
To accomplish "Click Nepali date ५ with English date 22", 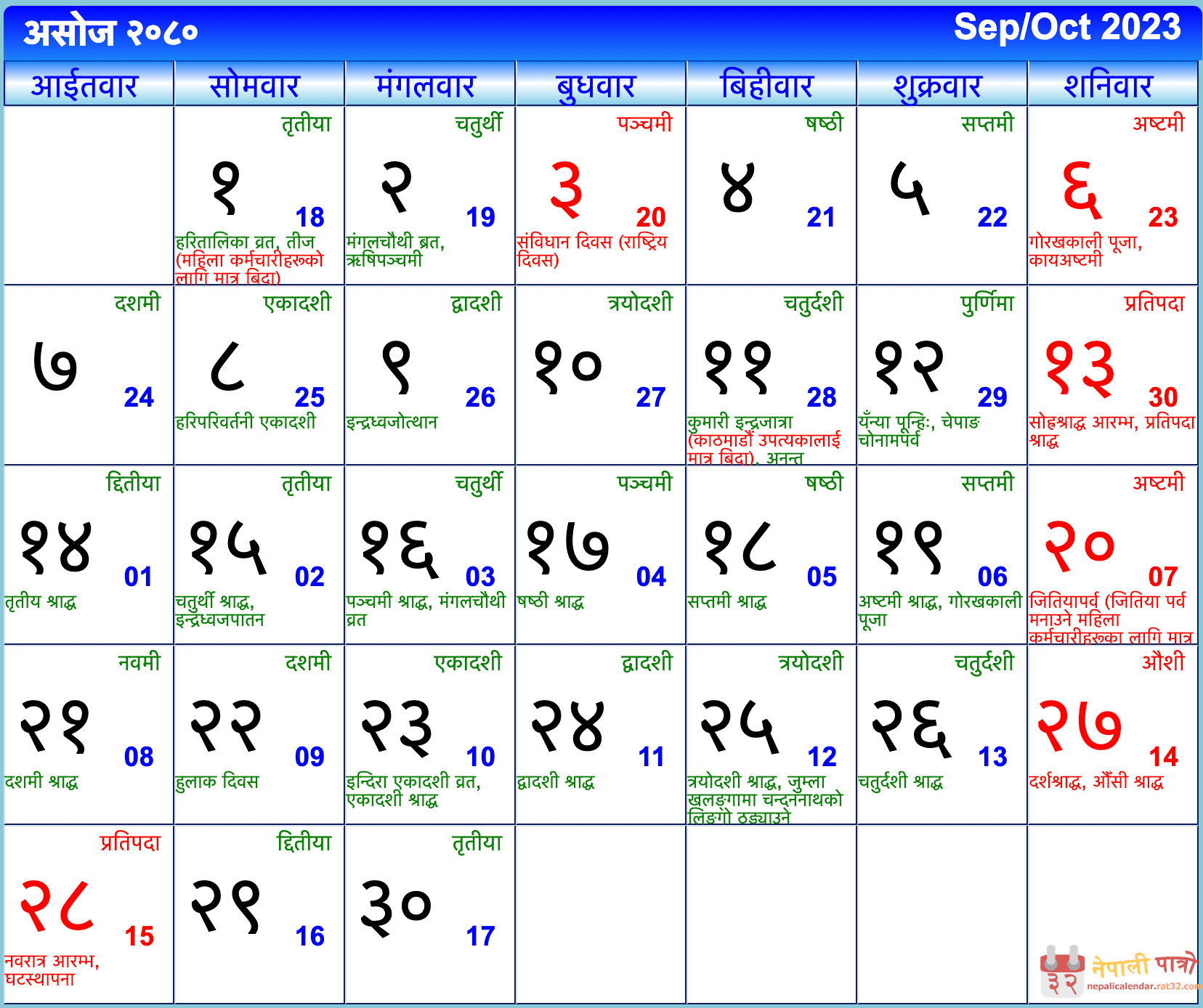I will click(910, 188).
